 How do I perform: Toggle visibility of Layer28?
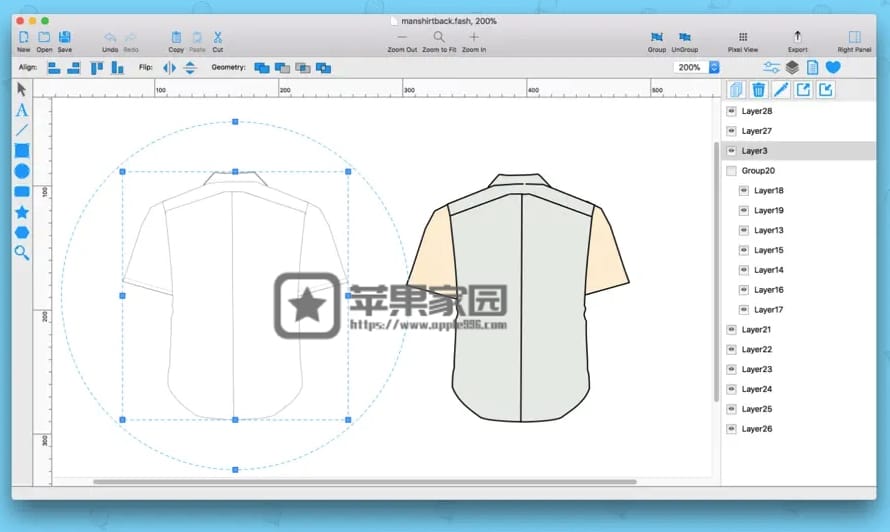coord(731,111)
